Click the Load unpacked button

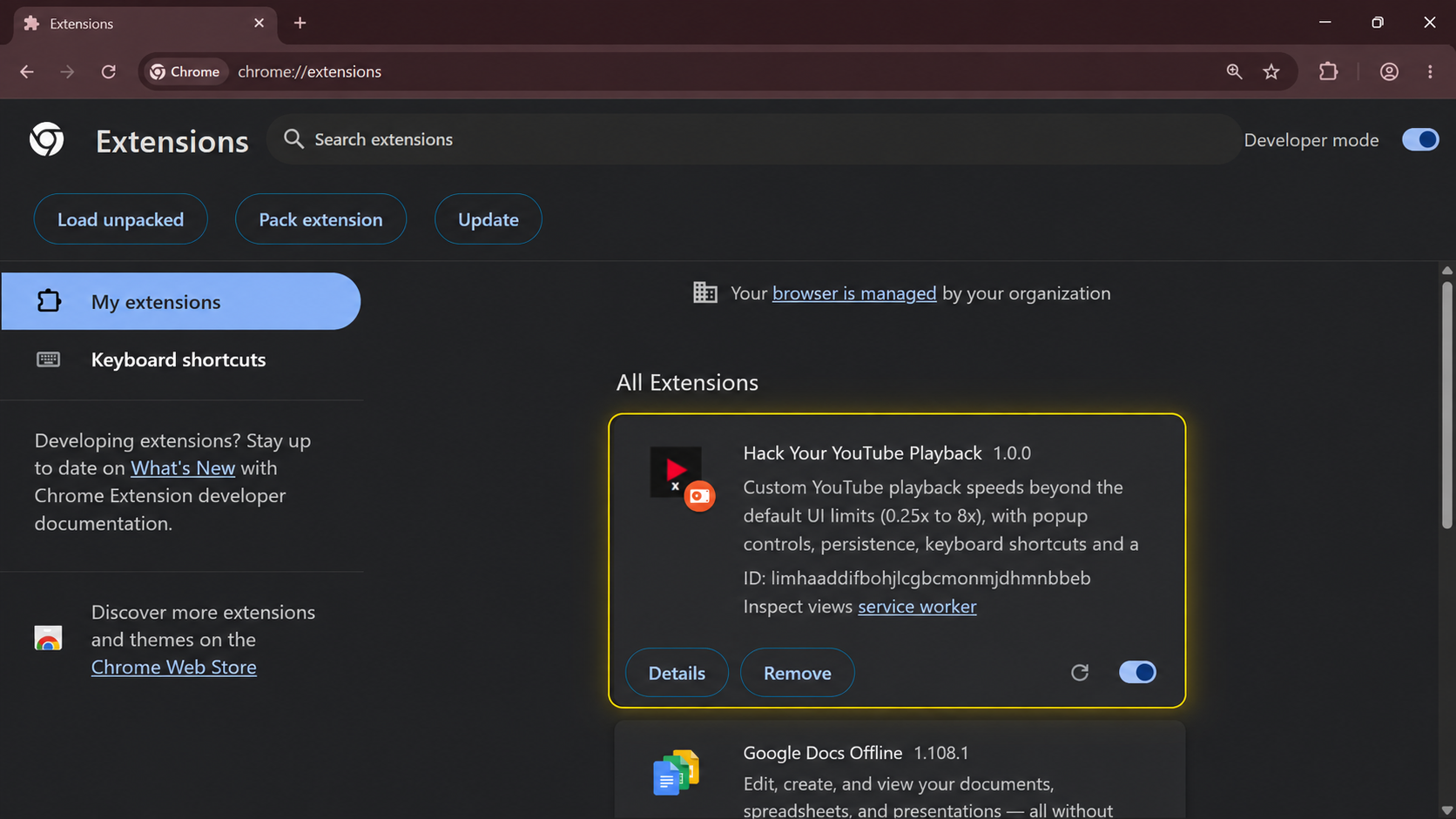120,219
